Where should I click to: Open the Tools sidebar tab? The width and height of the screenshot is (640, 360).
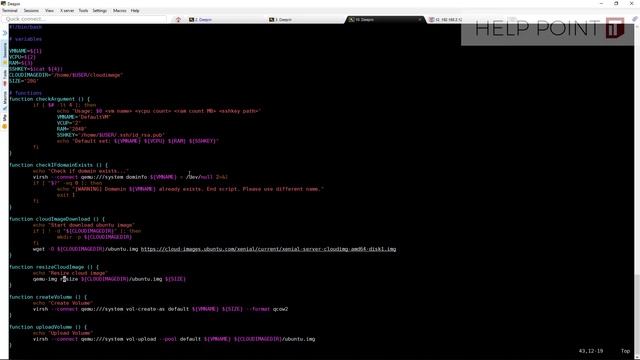click(5, 78)
